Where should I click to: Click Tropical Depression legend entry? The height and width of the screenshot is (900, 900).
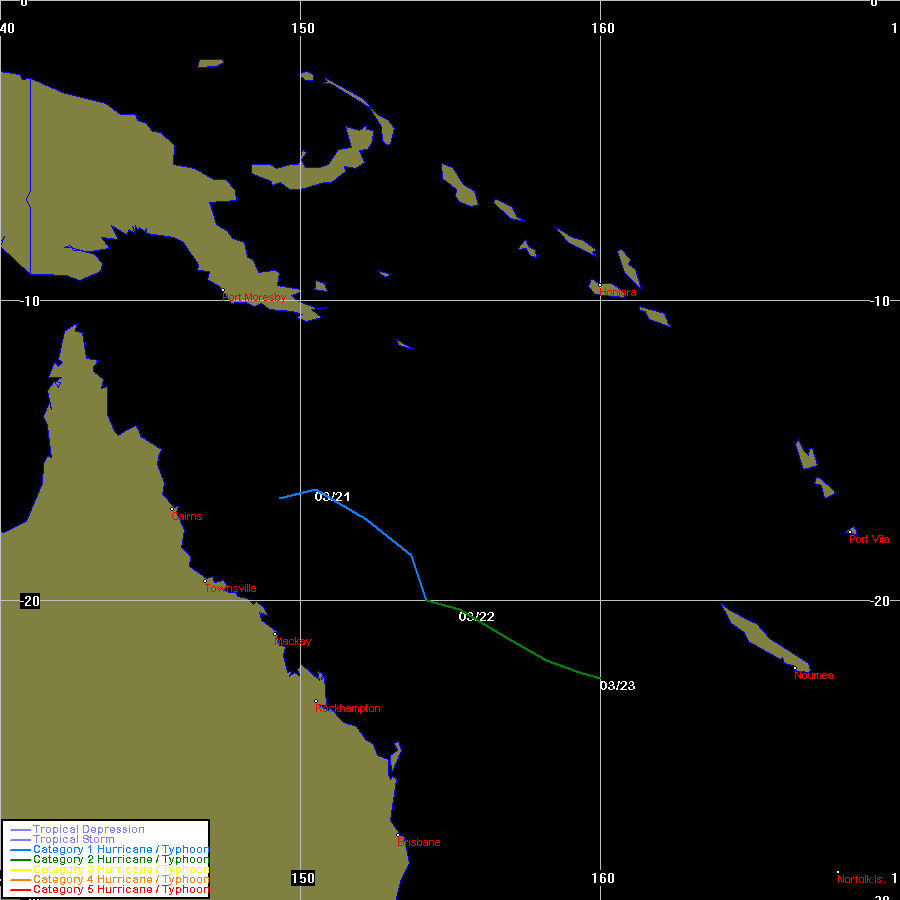pos(88,829)
